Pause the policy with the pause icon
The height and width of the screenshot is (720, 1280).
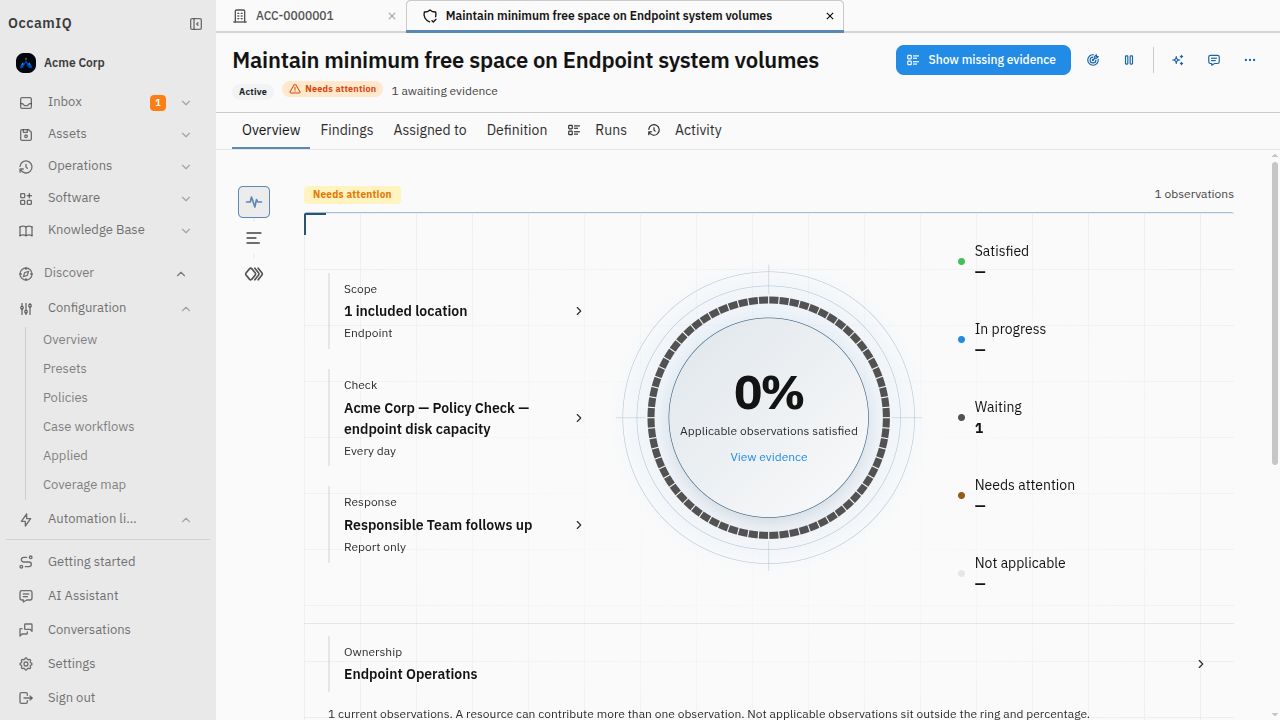(1129, 60)
